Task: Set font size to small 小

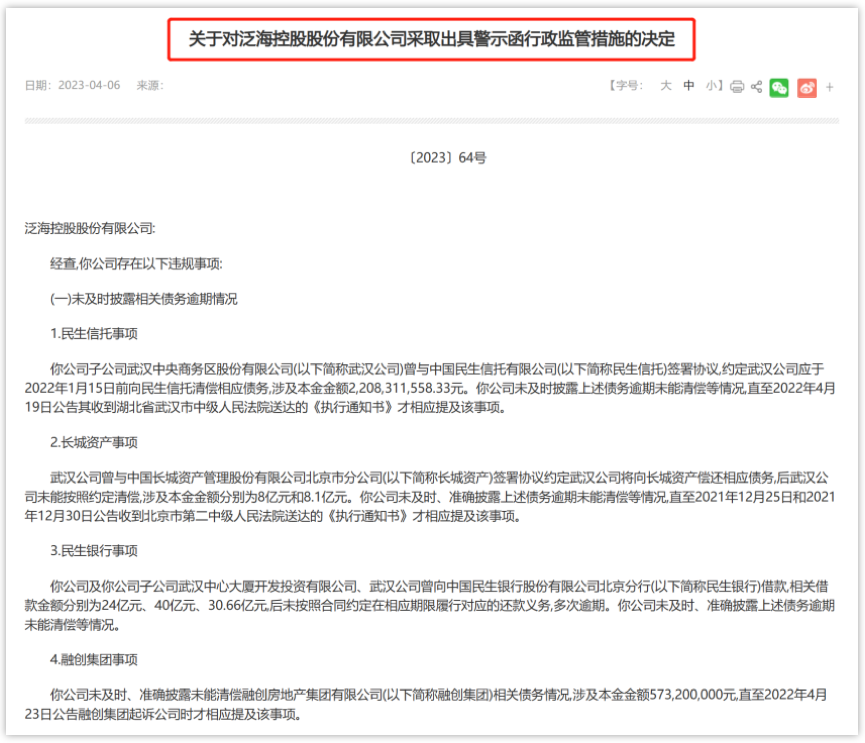Action: 711,85
